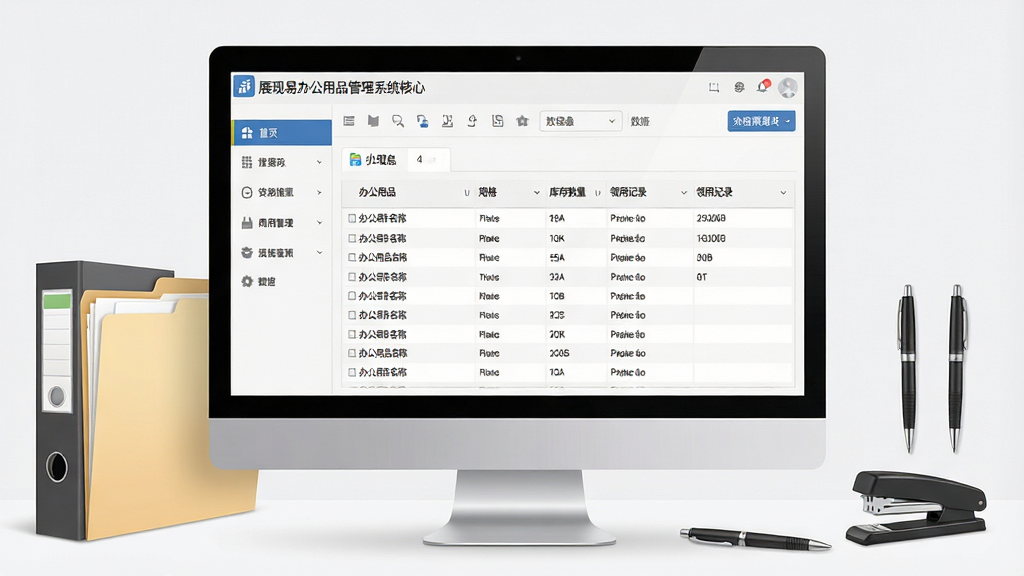Expand the basket icon sidebar item chevron
The height and width of the screenshot is (576, 1024).
click(x=319, y=252)
